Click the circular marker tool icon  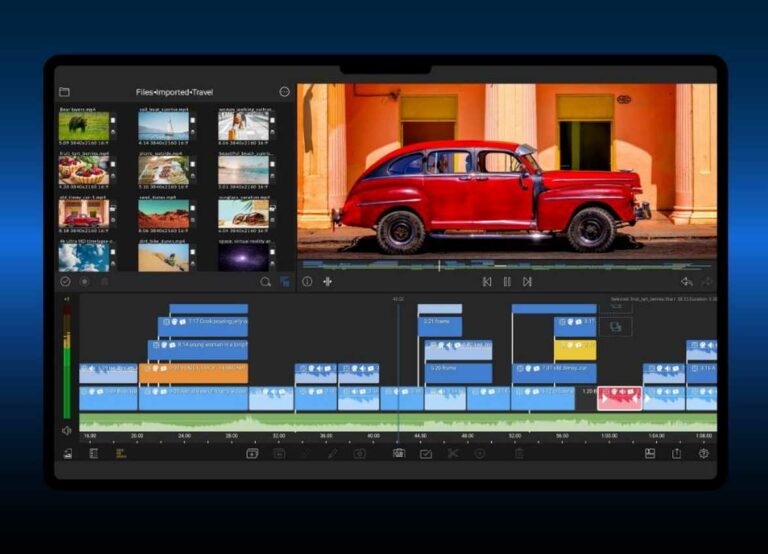(x=480, y=454)
